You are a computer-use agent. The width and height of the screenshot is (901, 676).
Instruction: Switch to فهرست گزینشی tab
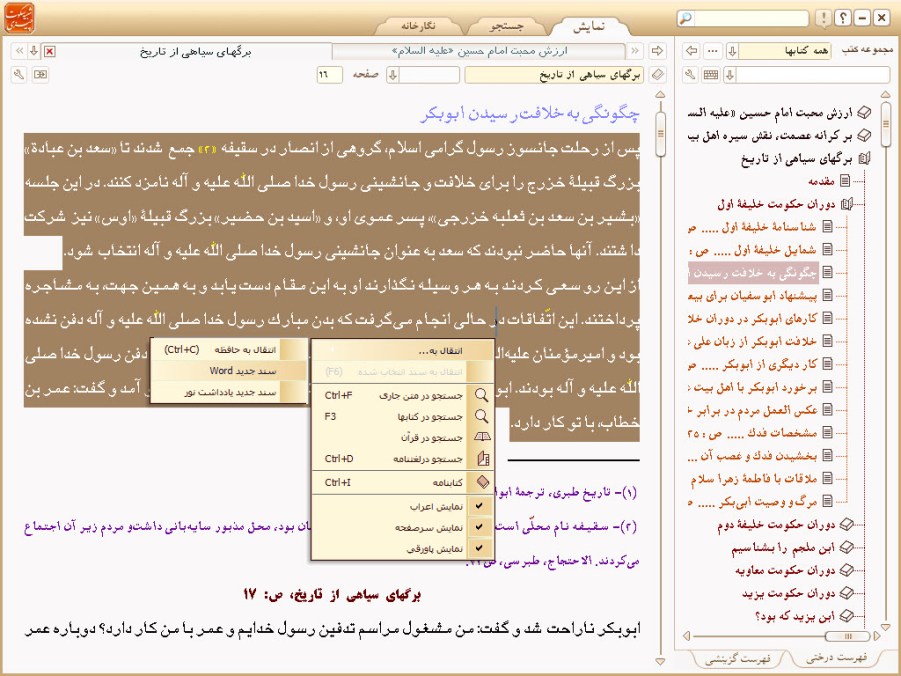pyautogui.click(x=737, y=659)
